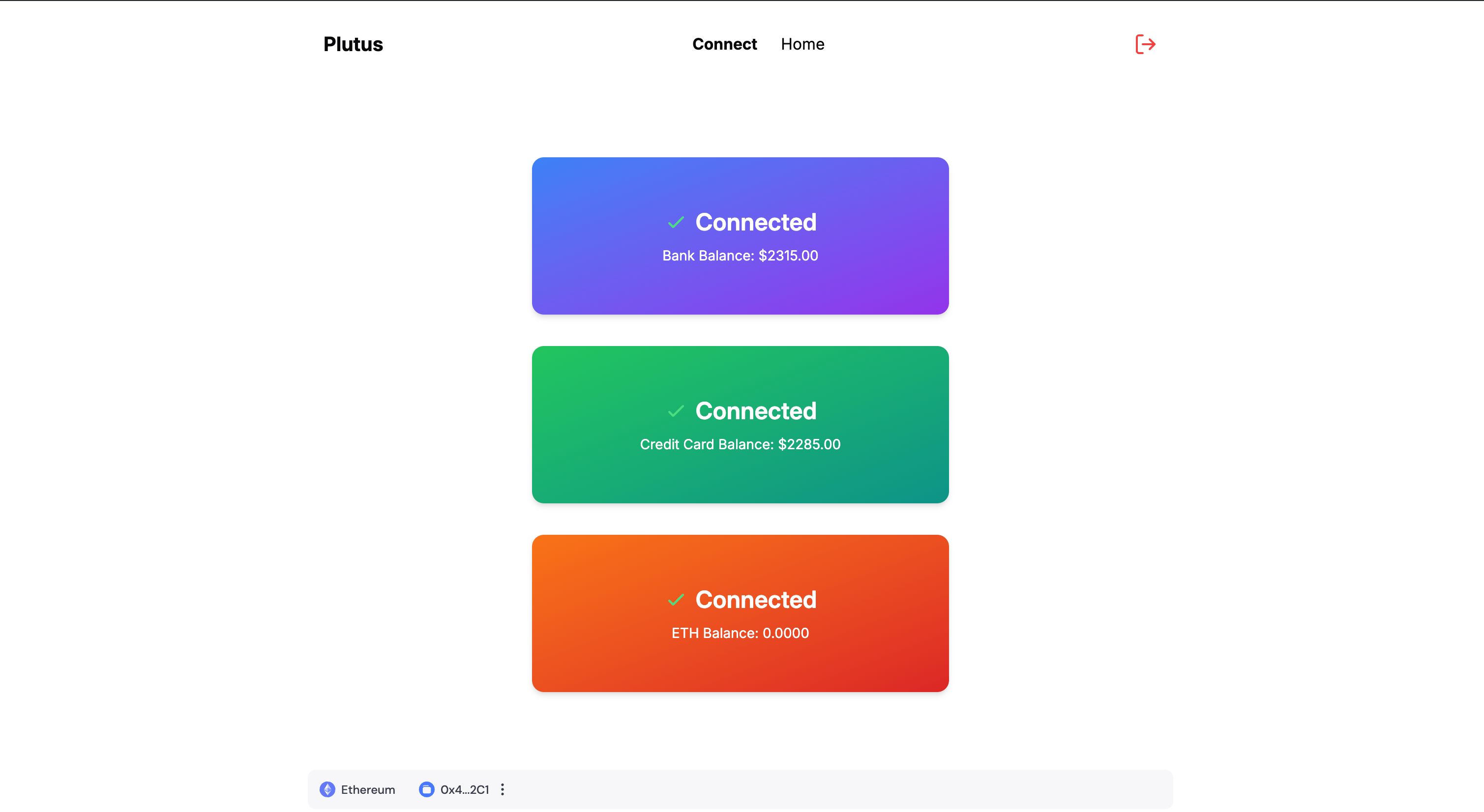
Task: Select the orange Connected heading for ETH
Action: click(x=756, y=600)
